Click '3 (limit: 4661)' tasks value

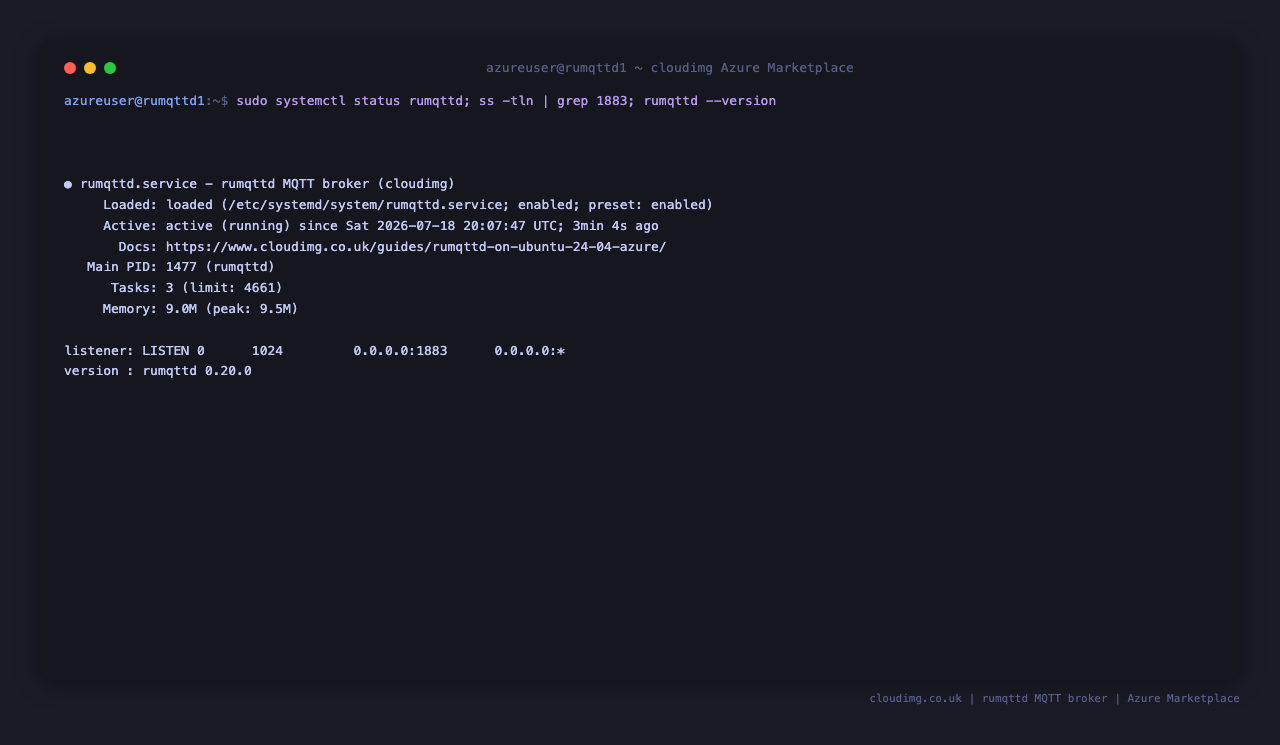point(224,288)
